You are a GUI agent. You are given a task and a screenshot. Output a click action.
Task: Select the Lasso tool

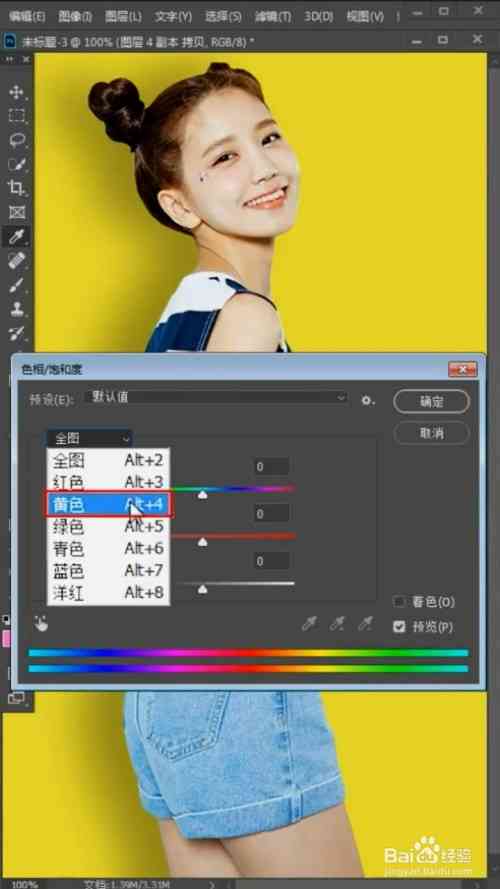point(16,139)
